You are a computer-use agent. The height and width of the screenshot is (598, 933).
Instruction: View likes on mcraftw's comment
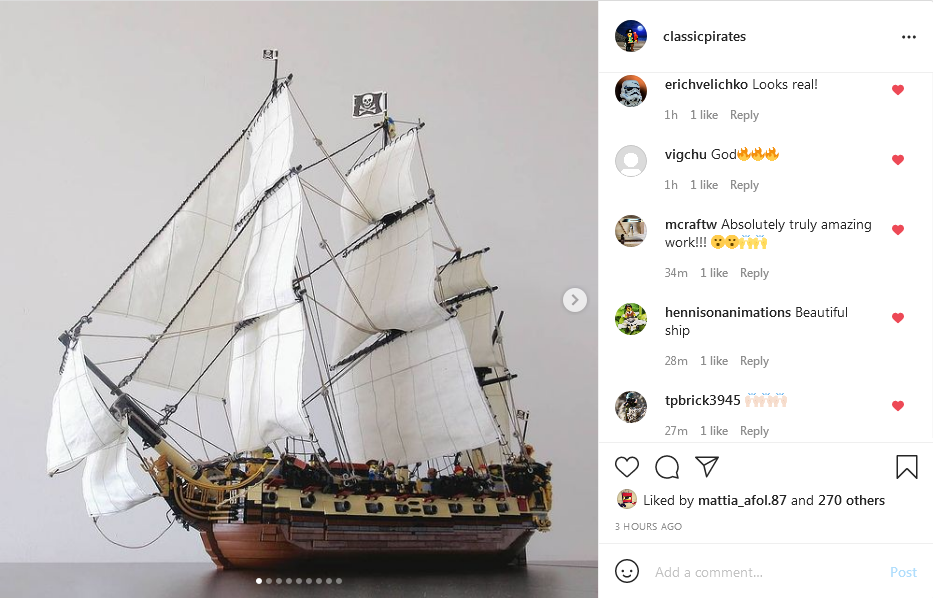(713, 273)
